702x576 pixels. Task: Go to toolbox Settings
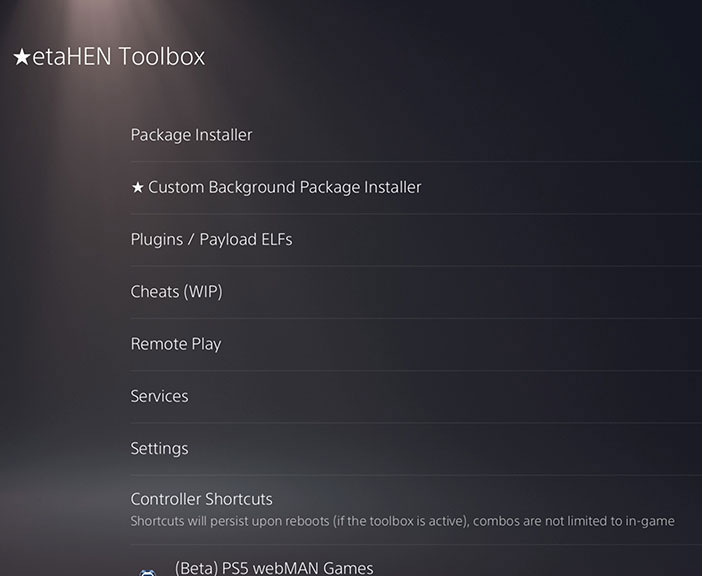point(416,449)
